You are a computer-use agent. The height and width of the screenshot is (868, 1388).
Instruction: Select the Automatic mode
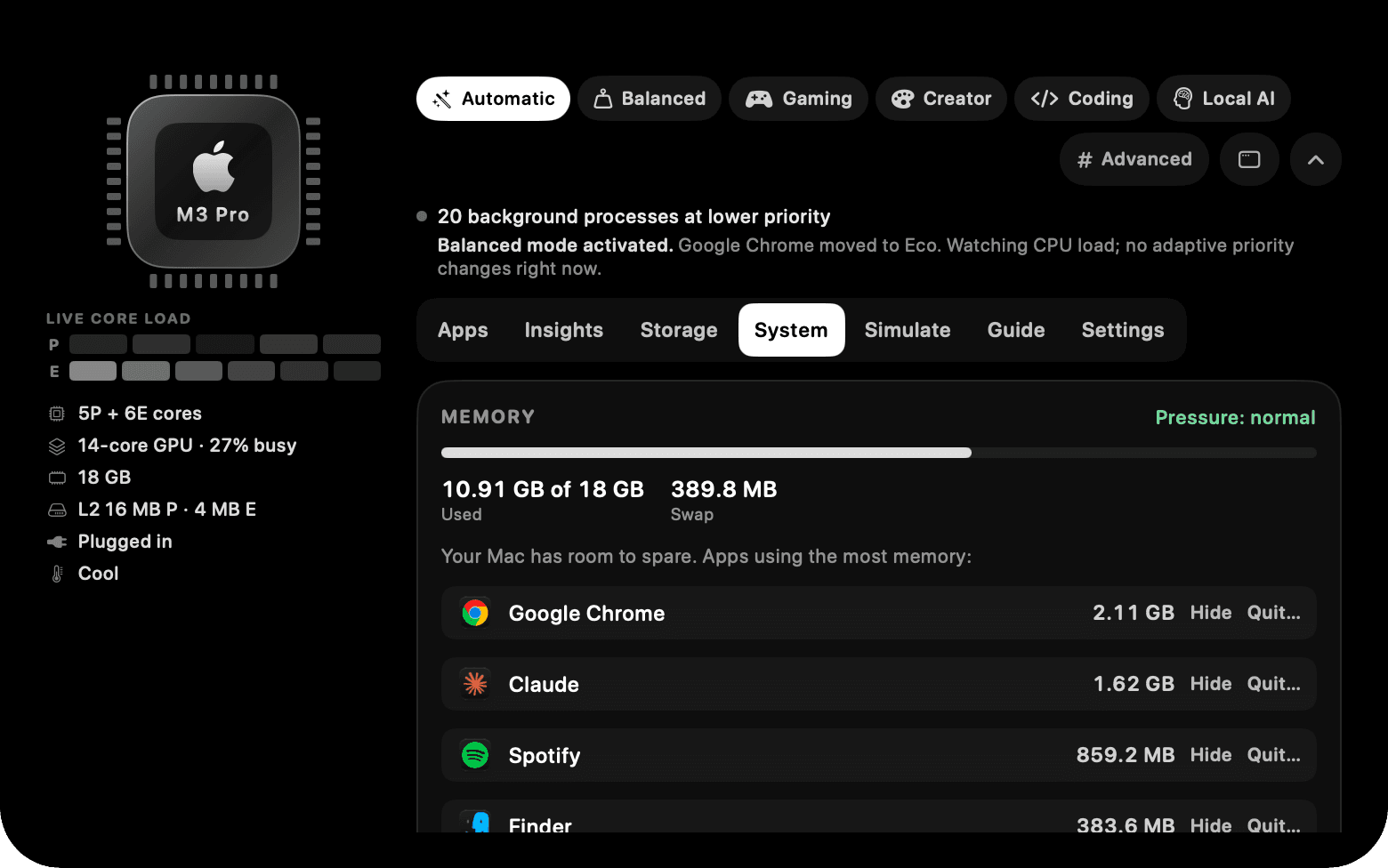pos(493,99)
